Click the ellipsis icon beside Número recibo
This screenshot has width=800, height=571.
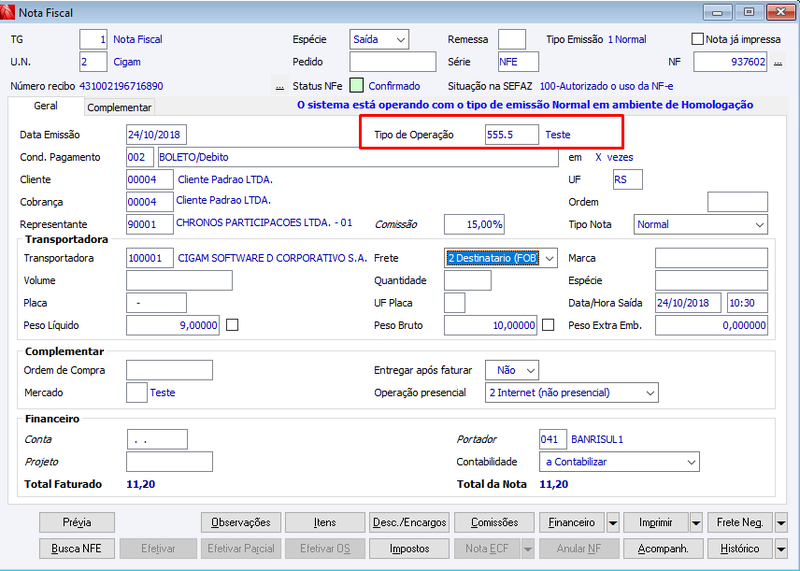point(280,86)
